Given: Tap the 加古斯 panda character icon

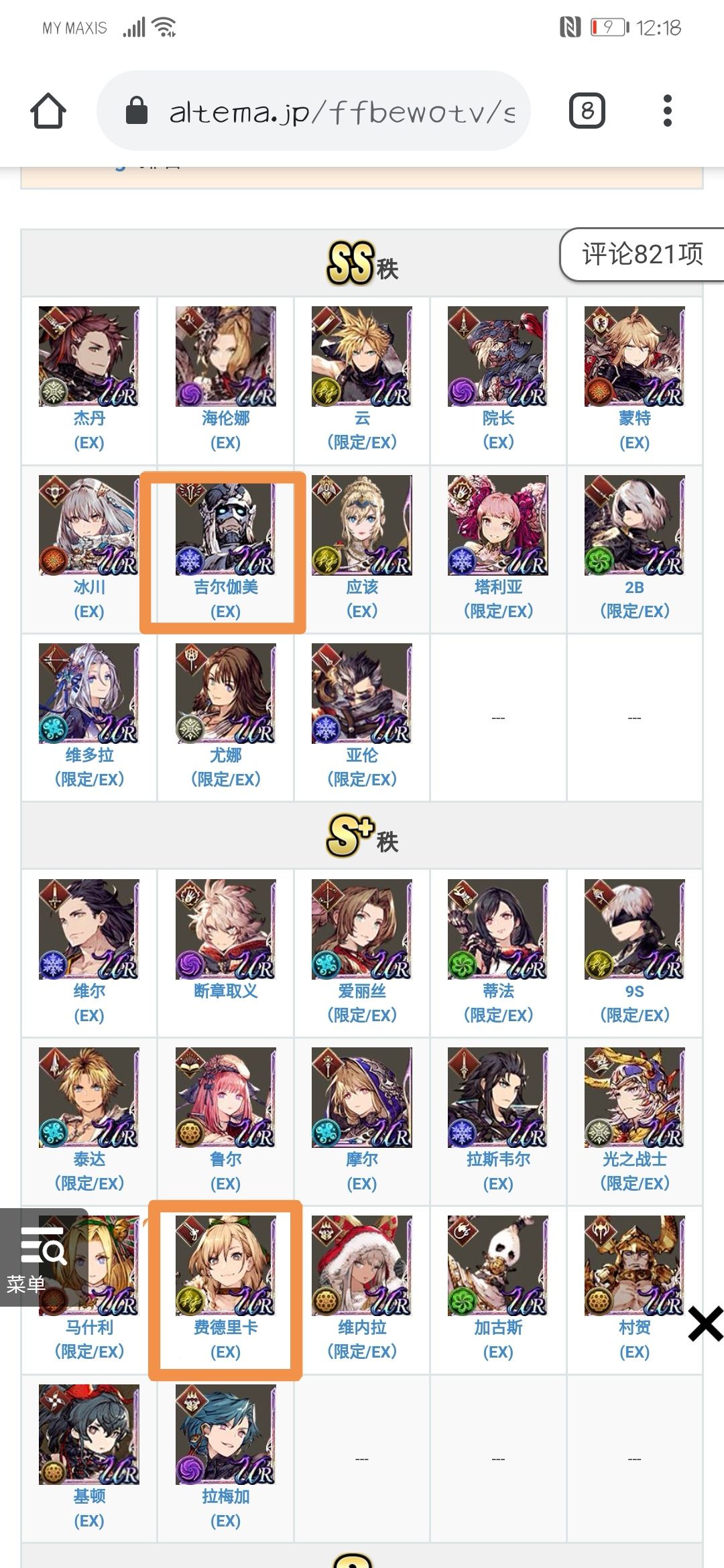Looking at the screenshot, I should [x=498, y=1266].
